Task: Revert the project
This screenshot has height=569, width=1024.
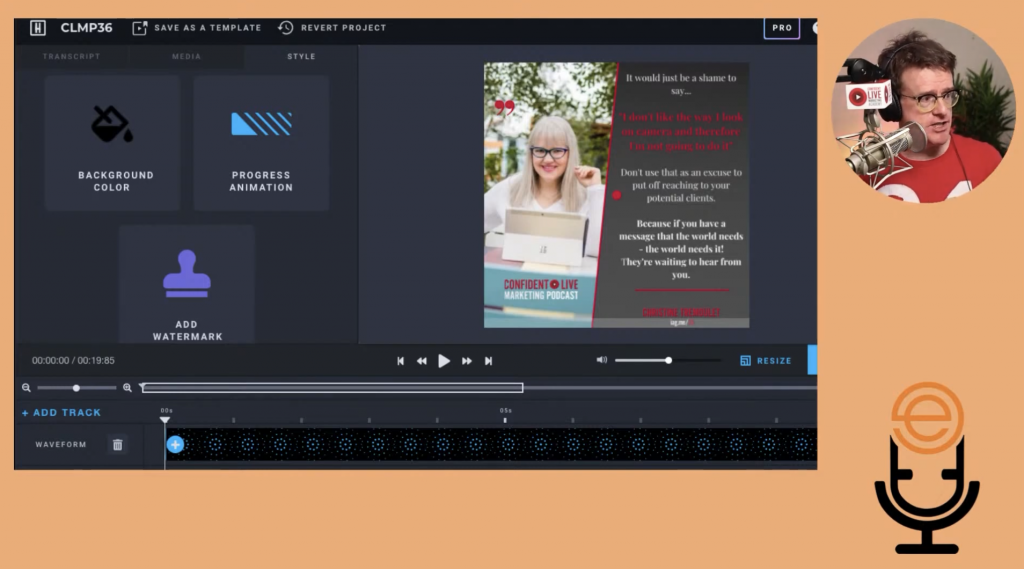Action: [x=332, y=27]
